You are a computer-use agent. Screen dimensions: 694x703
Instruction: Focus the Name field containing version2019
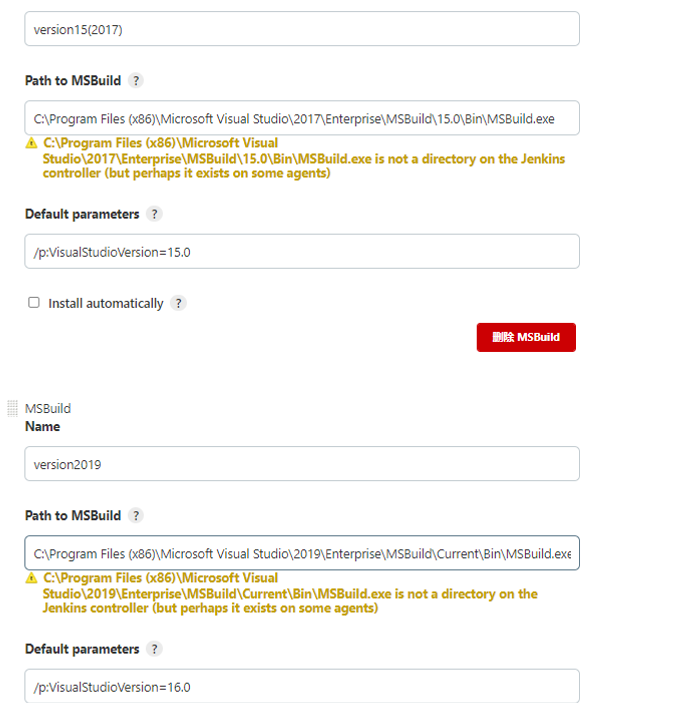pos(301,464)
